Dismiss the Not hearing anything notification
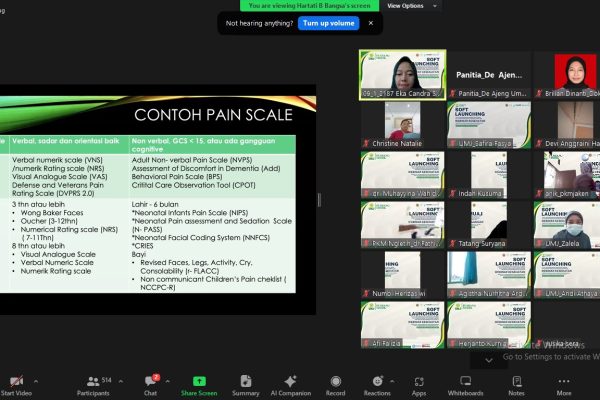This screenshot has width=600, height=400. tap(371, 23)
